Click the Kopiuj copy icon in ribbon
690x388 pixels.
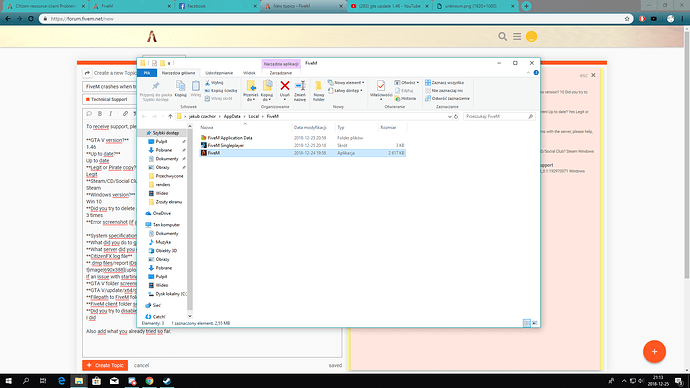(x=180, y=89)
